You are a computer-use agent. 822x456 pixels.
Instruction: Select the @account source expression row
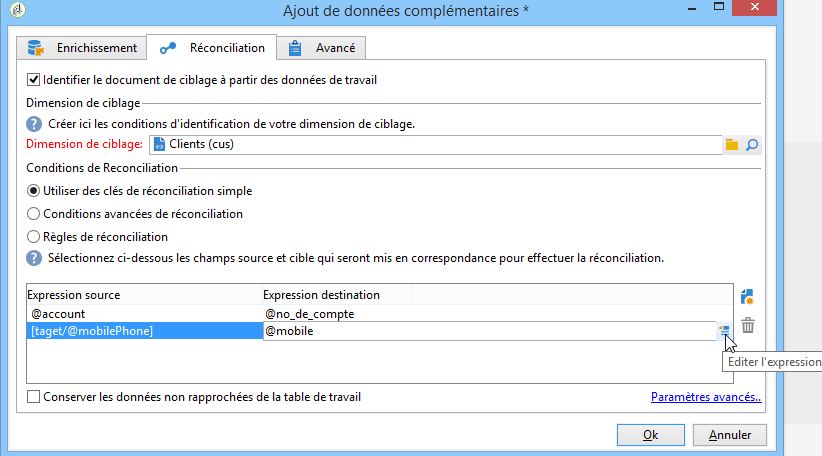pos(144,314)
